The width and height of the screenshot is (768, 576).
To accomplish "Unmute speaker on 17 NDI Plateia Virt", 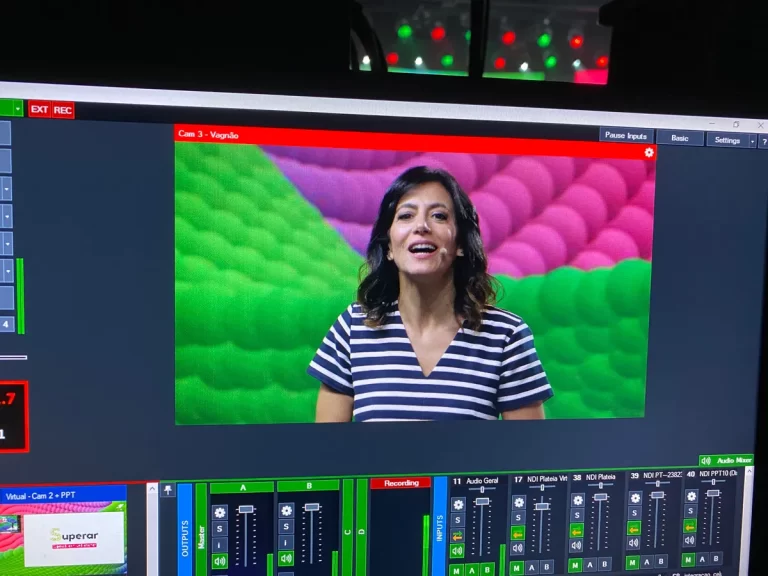I will pos(518,548).
